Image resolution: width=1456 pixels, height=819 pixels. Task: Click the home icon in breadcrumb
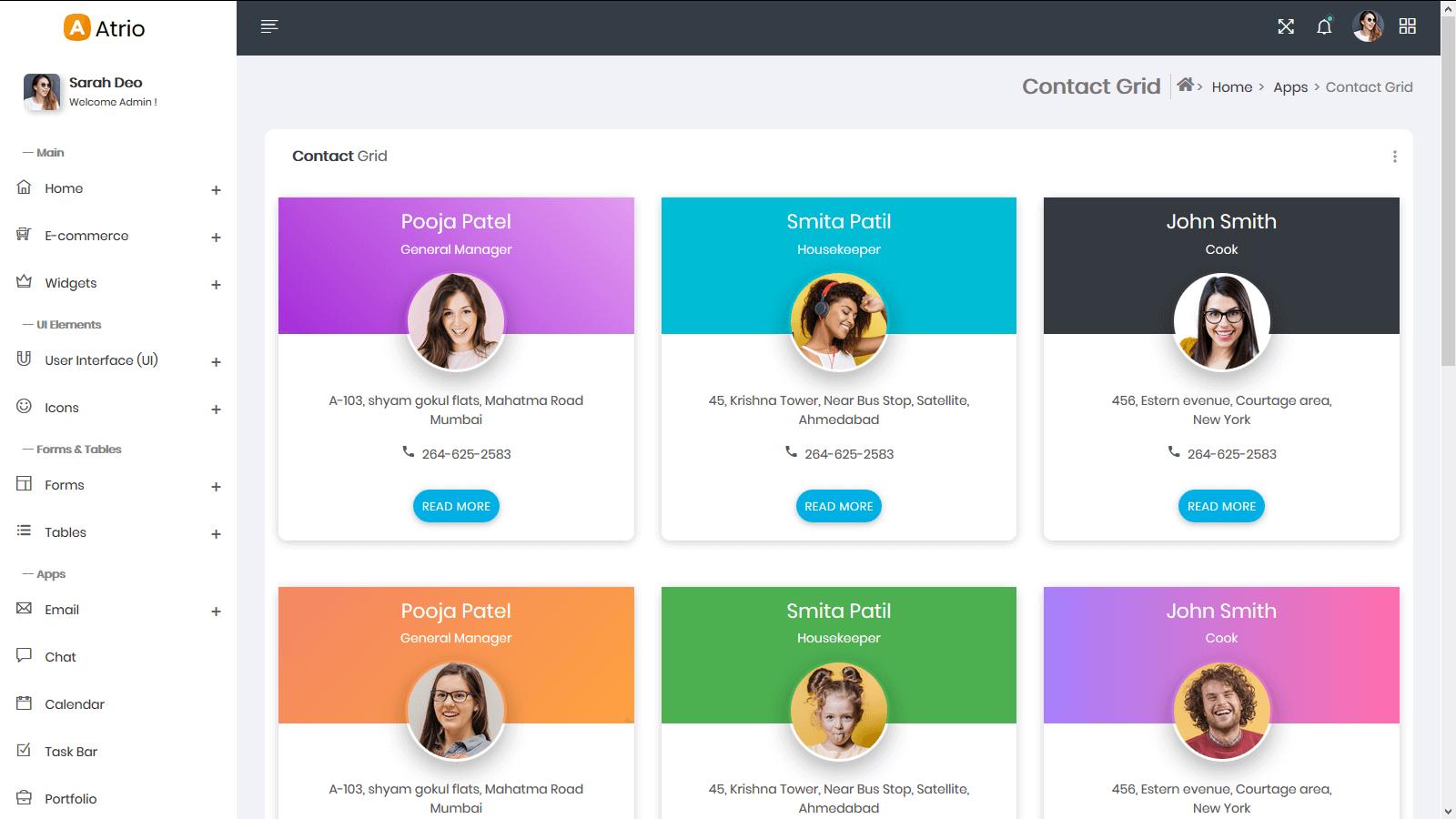click(x=1185, y=86)
